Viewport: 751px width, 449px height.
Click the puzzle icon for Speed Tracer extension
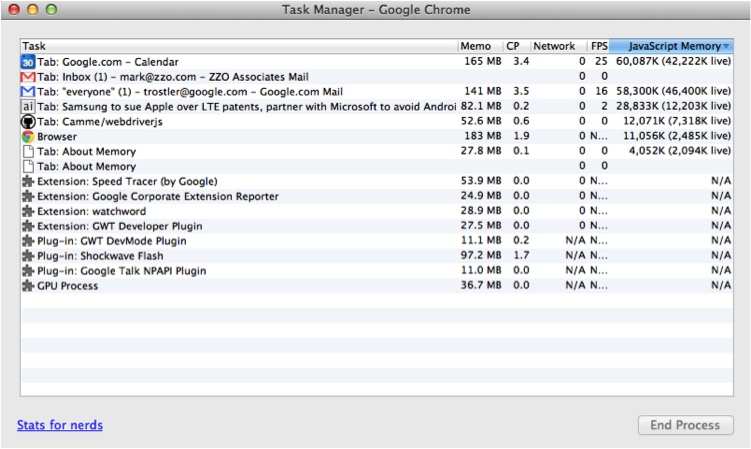click(28, 181)
